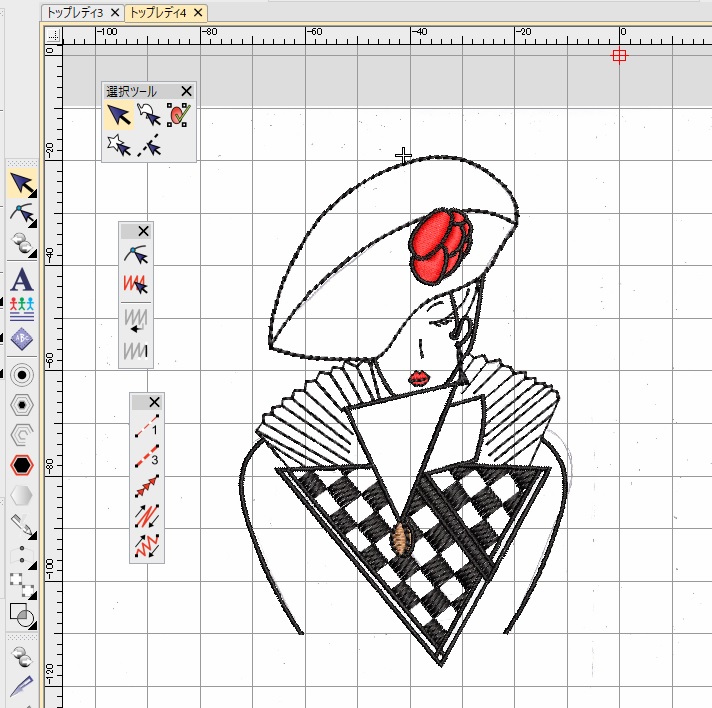Viewport: 712px width, 708px height.
Task: Select the diagonal satin stitch tool
Action: coord(147,515)
